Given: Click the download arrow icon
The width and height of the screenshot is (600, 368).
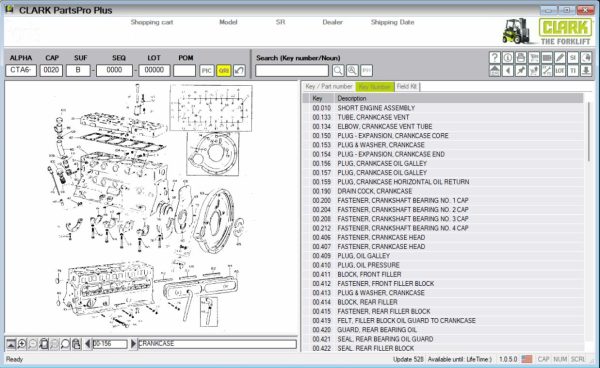Looking at the screenshot, I should (x=585, y=70).
